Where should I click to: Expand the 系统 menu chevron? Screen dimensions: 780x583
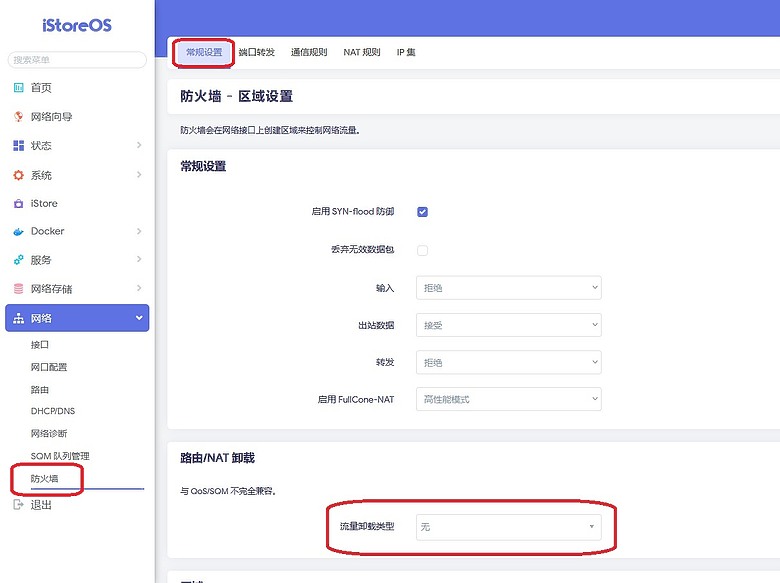click(139, 175)
